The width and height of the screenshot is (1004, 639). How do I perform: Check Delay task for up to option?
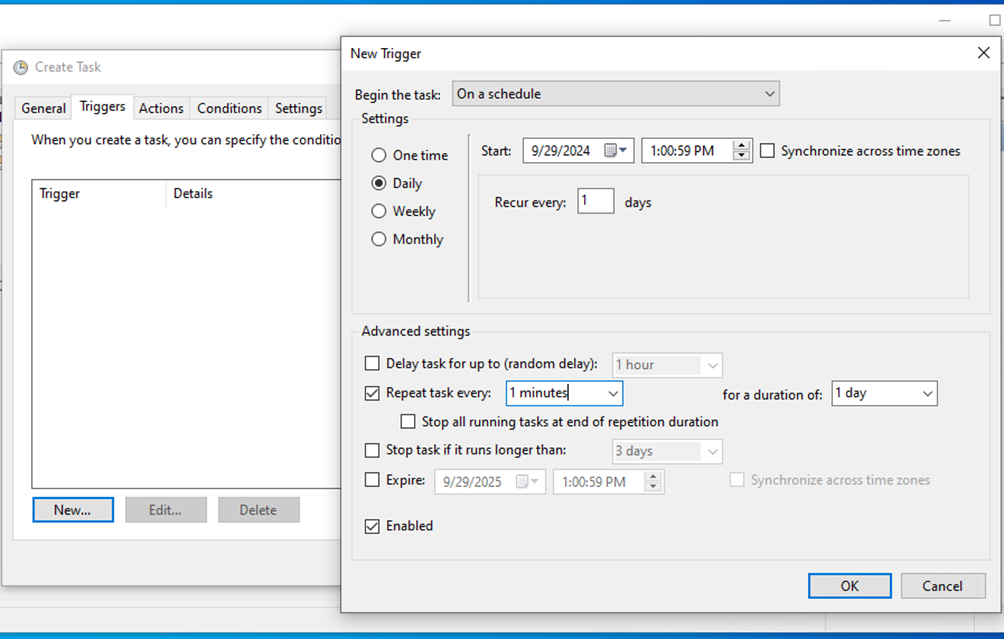click(372, 364)
